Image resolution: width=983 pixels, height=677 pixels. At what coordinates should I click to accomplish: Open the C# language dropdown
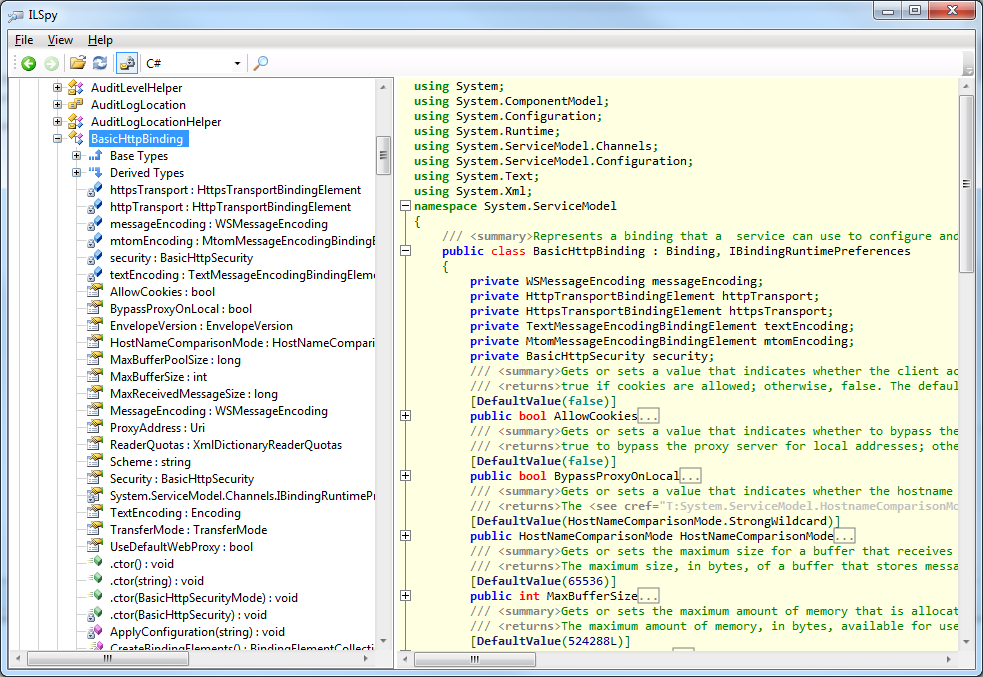(194, 63)
